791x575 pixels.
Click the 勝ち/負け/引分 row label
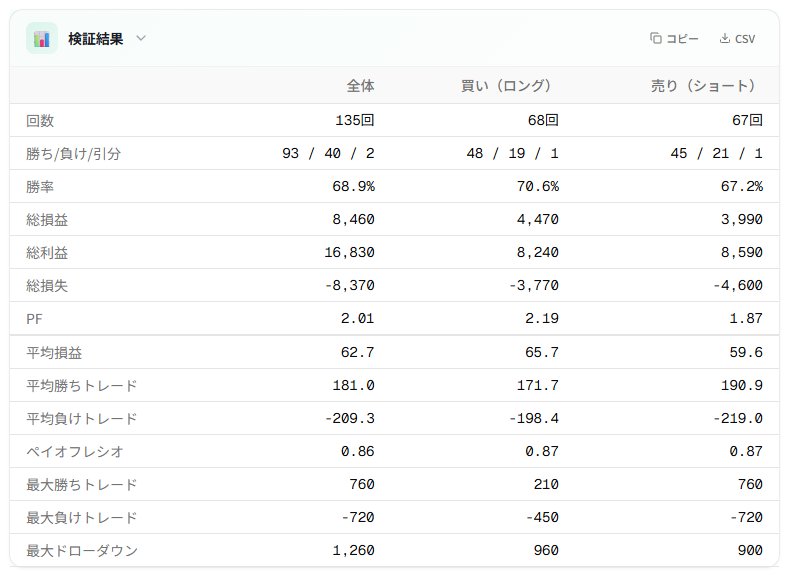click(74, 153)
